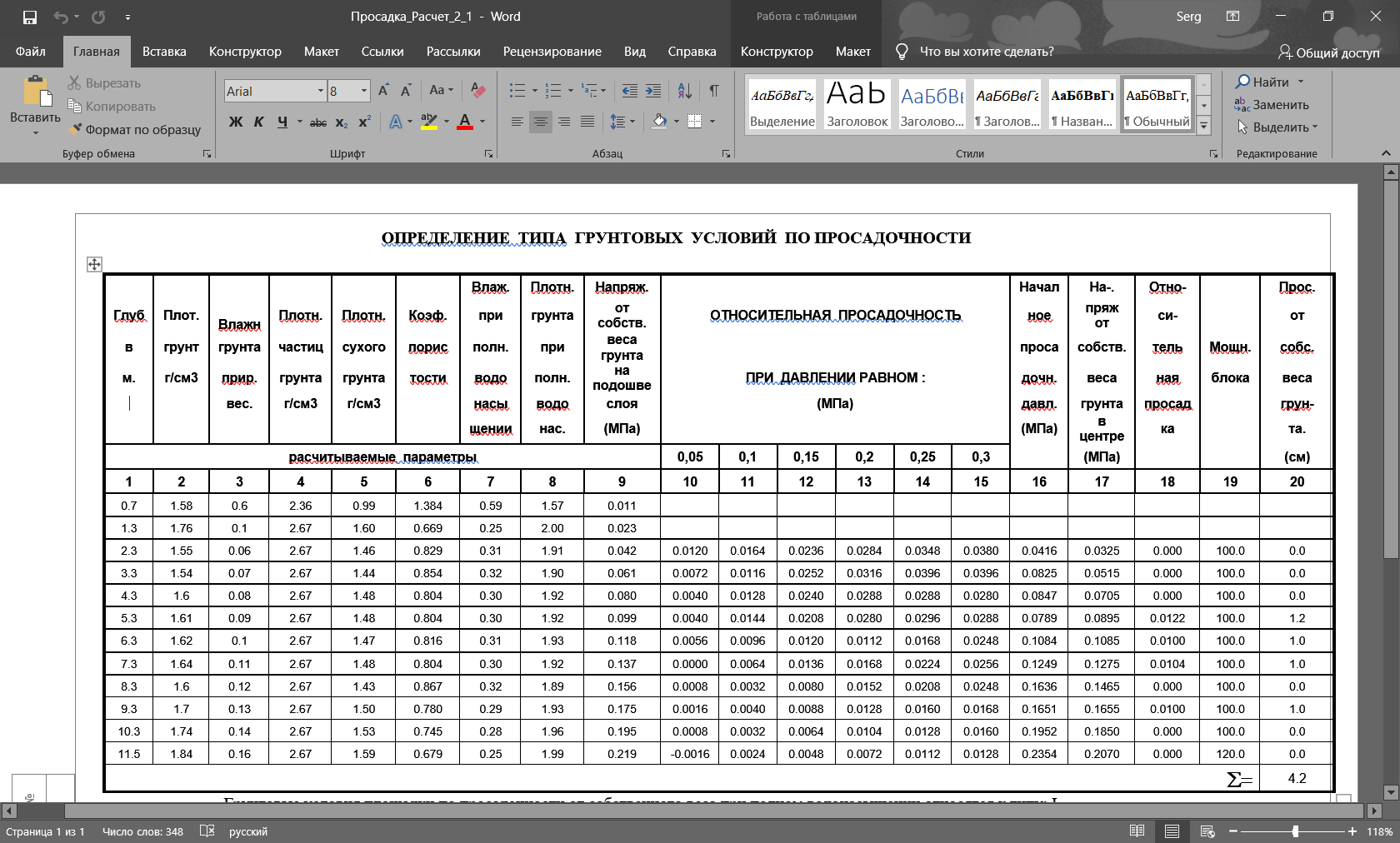Select the Выделение style

tap(782, 104)
